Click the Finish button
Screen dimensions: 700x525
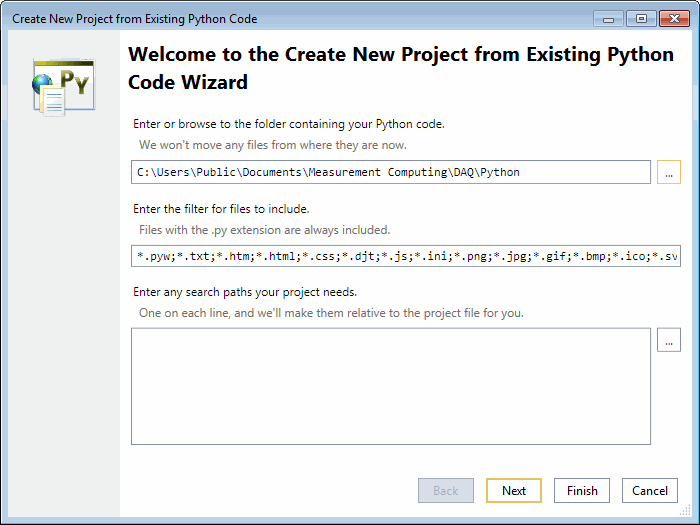pyautogui.click(x=582, y=491)
